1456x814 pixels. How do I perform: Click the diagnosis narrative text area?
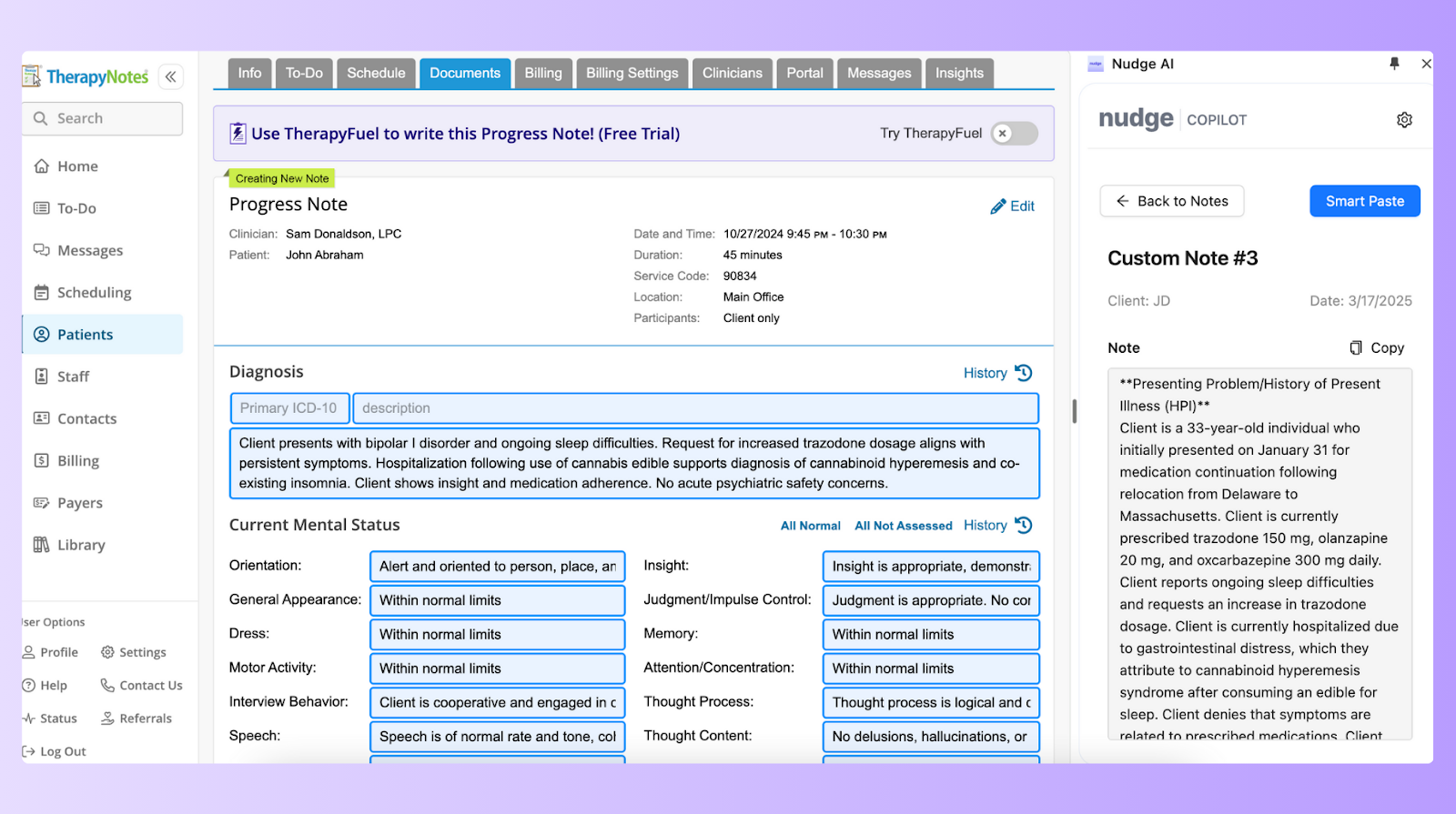[634, 463]
